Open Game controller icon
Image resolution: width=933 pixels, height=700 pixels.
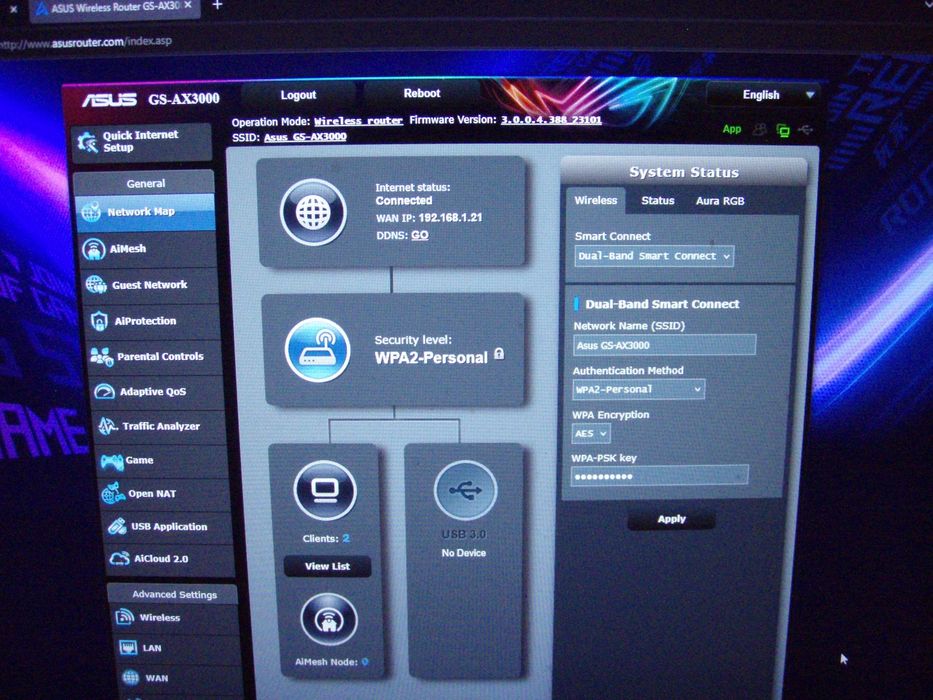[112, 461]
